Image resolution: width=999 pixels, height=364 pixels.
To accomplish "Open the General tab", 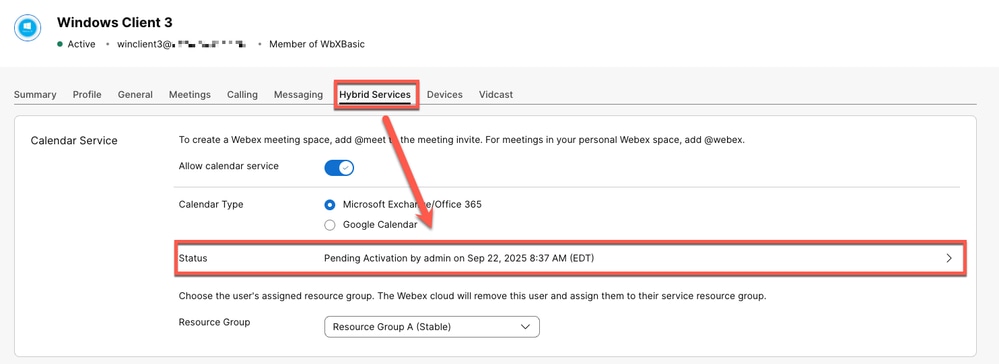I will pos(135,94).
